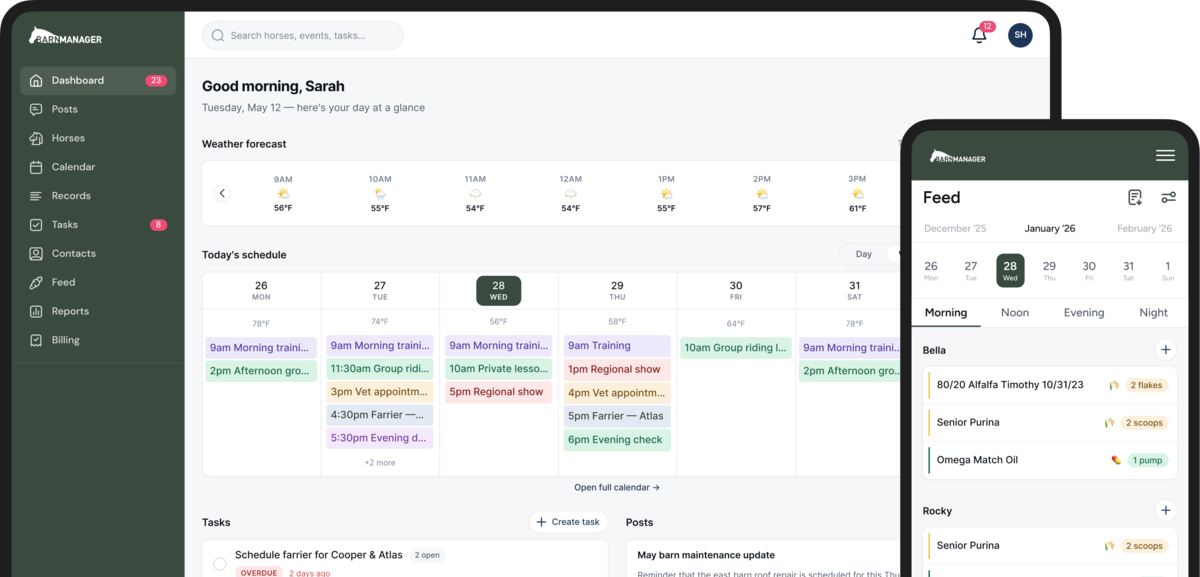Viewport: 1200px width, 577px height.
Task: Click the 23 badge next to Dashboard
Action: tap(156, 81)
